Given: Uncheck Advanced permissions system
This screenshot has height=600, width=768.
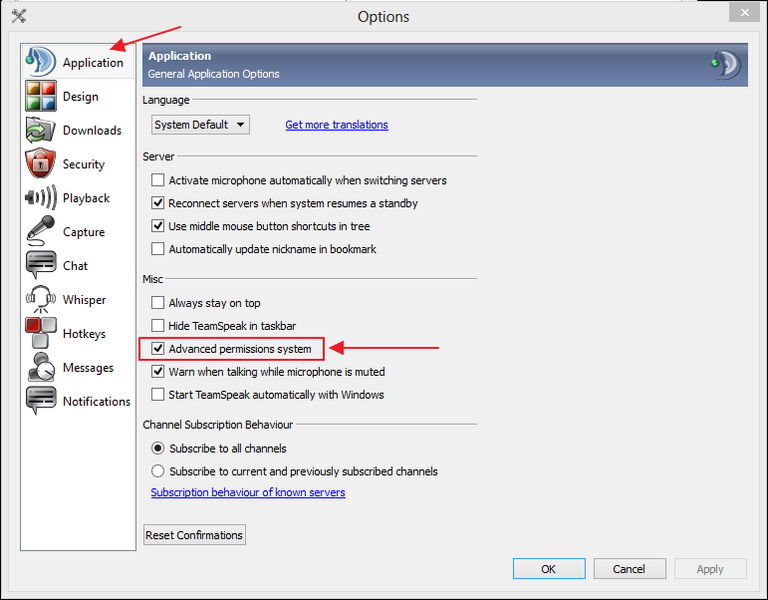Looking at the screenshot, I should [158, 349].
